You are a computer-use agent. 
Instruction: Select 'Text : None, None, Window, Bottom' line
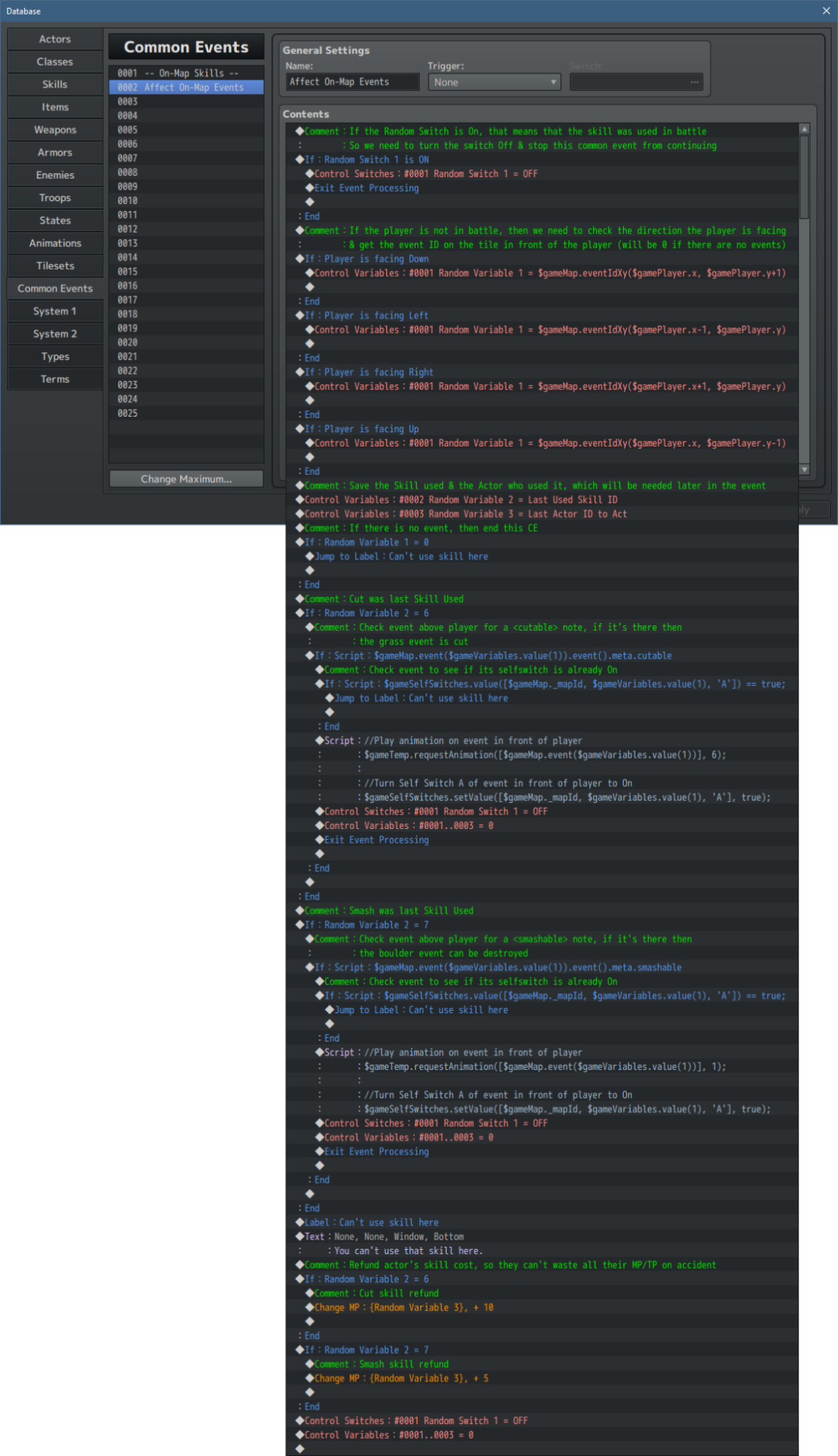point(542,1237)
